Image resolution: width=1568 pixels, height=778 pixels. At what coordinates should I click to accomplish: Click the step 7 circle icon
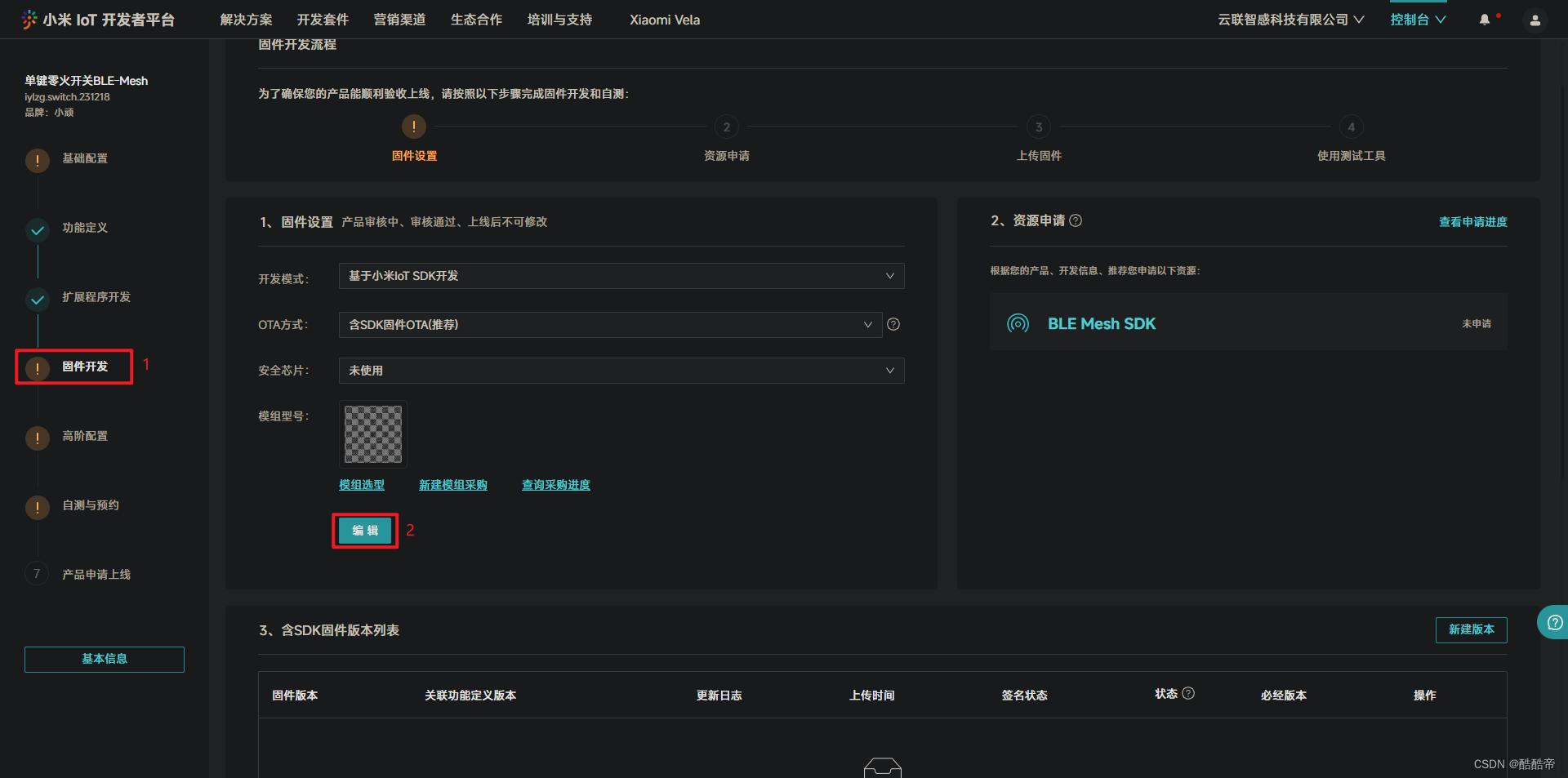tap(37, 574)
